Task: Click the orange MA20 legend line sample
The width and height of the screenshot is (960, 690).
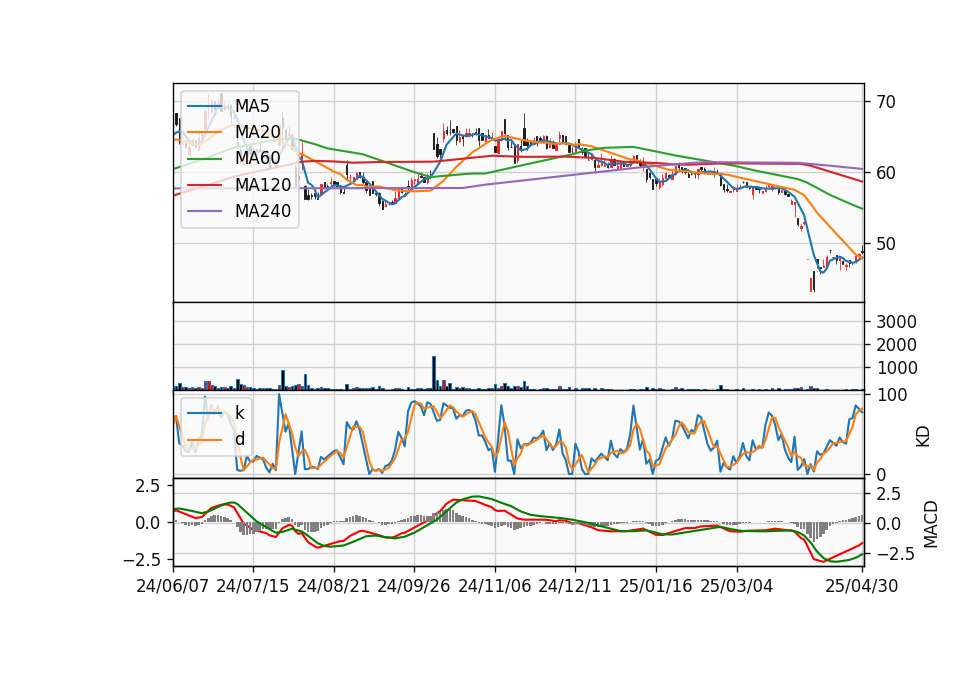Action: coord(204,132)
